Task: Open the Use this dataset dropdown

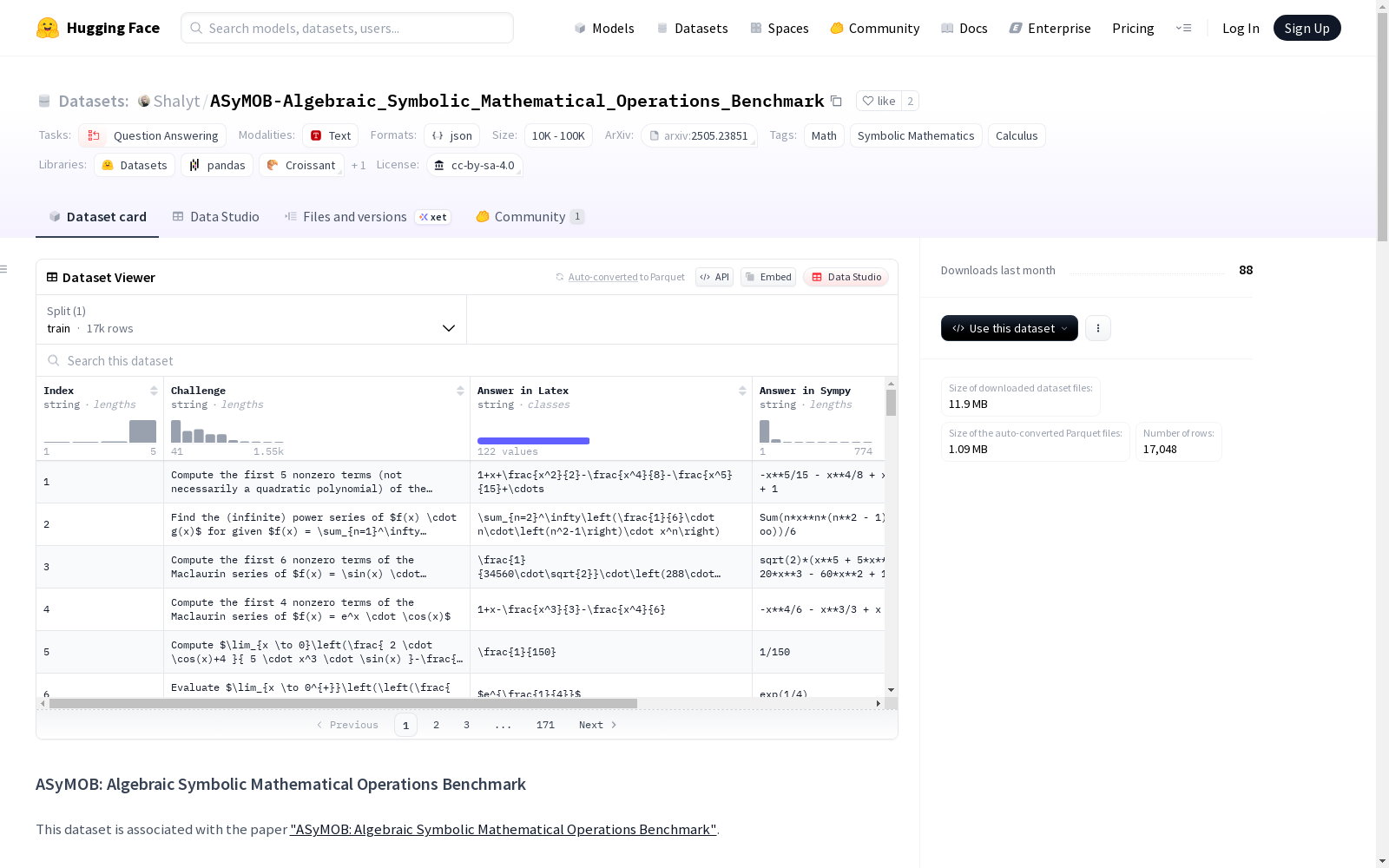Action: coord(1010,328)
